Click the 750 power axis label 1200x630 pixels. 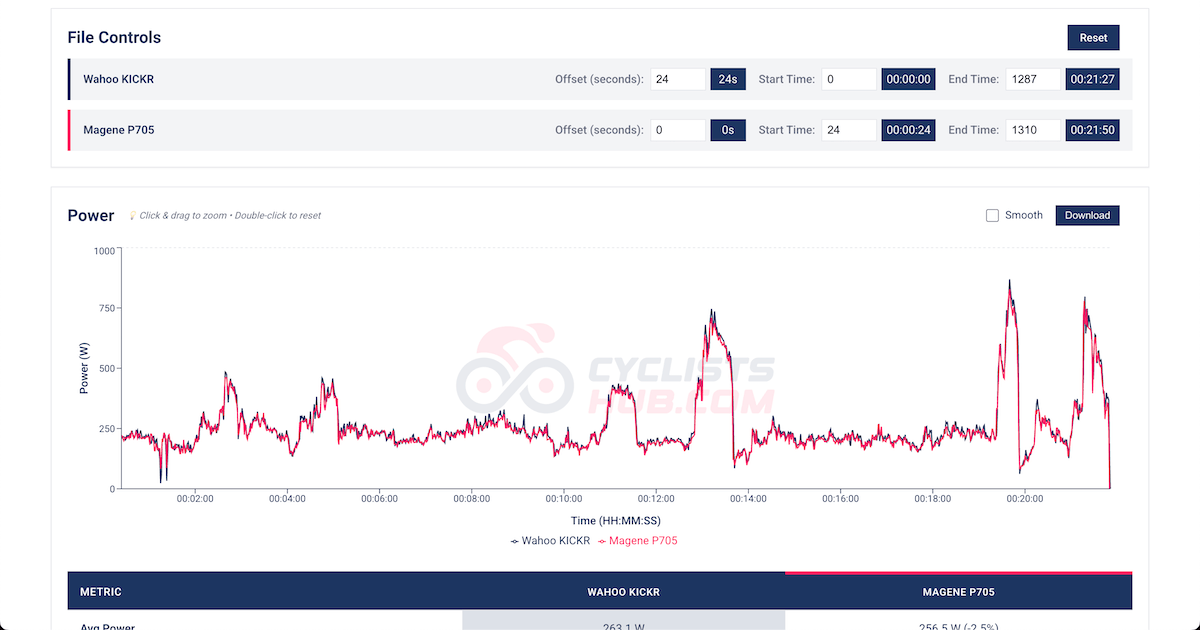108,308
